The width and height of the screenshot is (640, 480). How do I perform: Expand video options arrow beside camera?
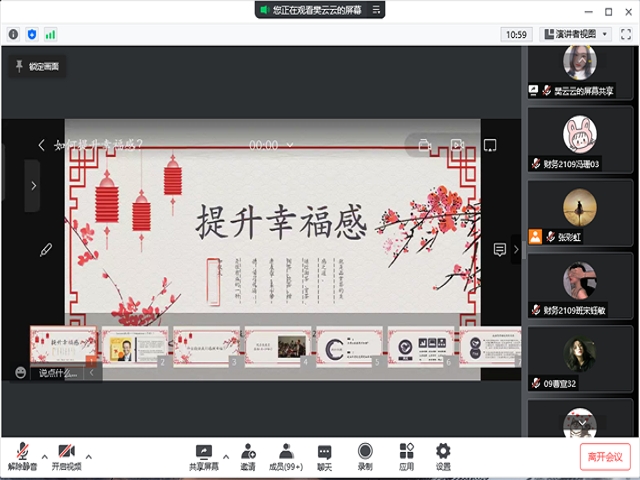coord(89,457)
